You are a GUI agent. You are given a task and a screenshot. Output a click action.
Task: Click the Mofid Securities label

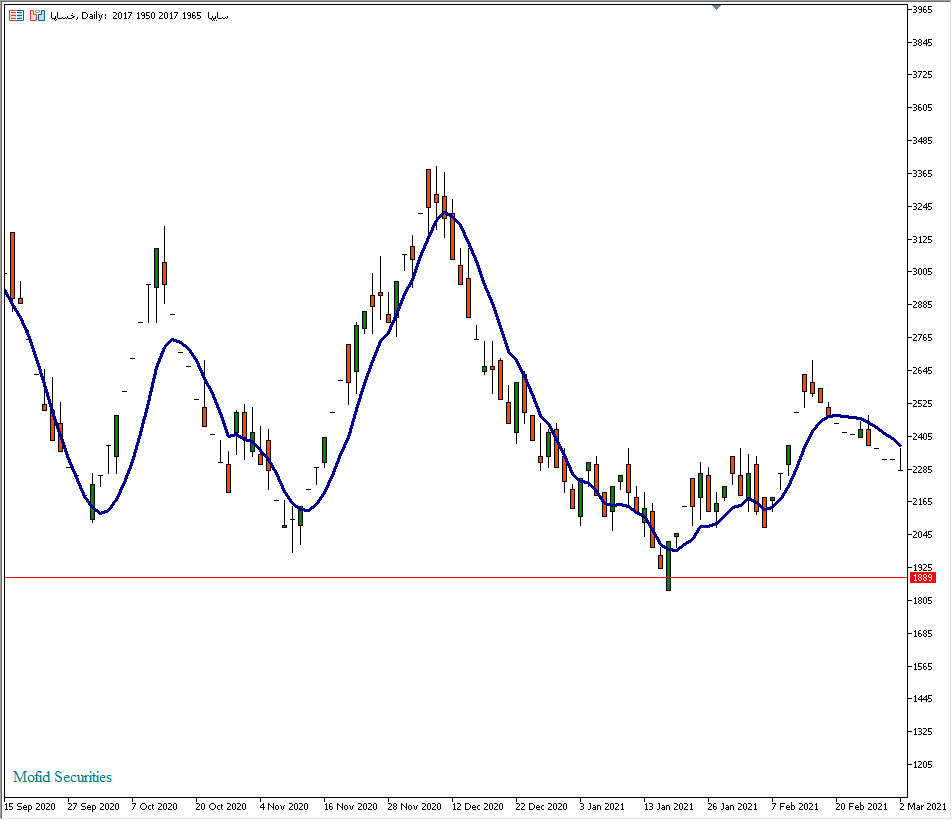pyautogui.click(x=63, y=777)
